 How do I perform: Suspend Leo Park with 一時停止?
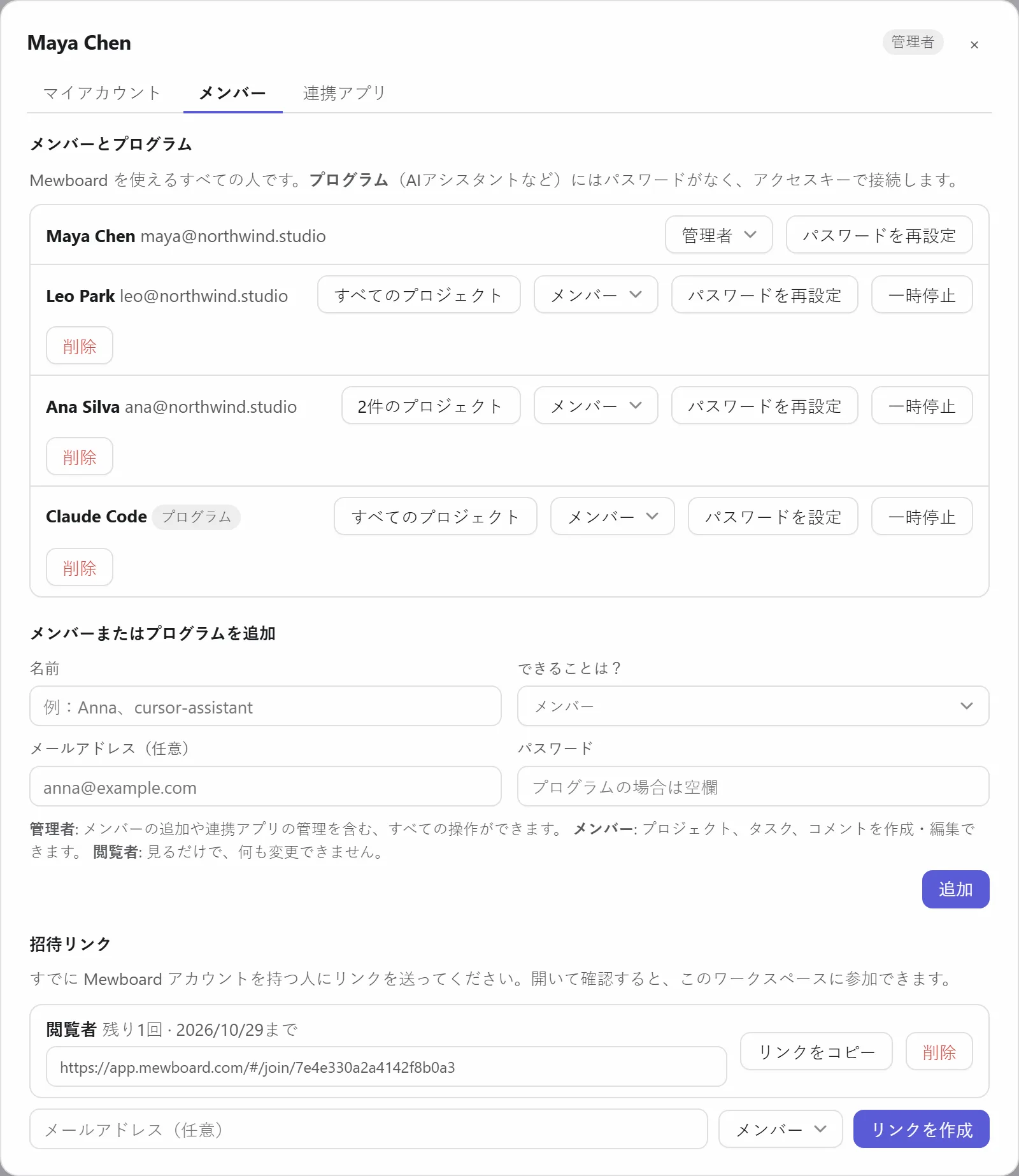(x=922, y=295)
